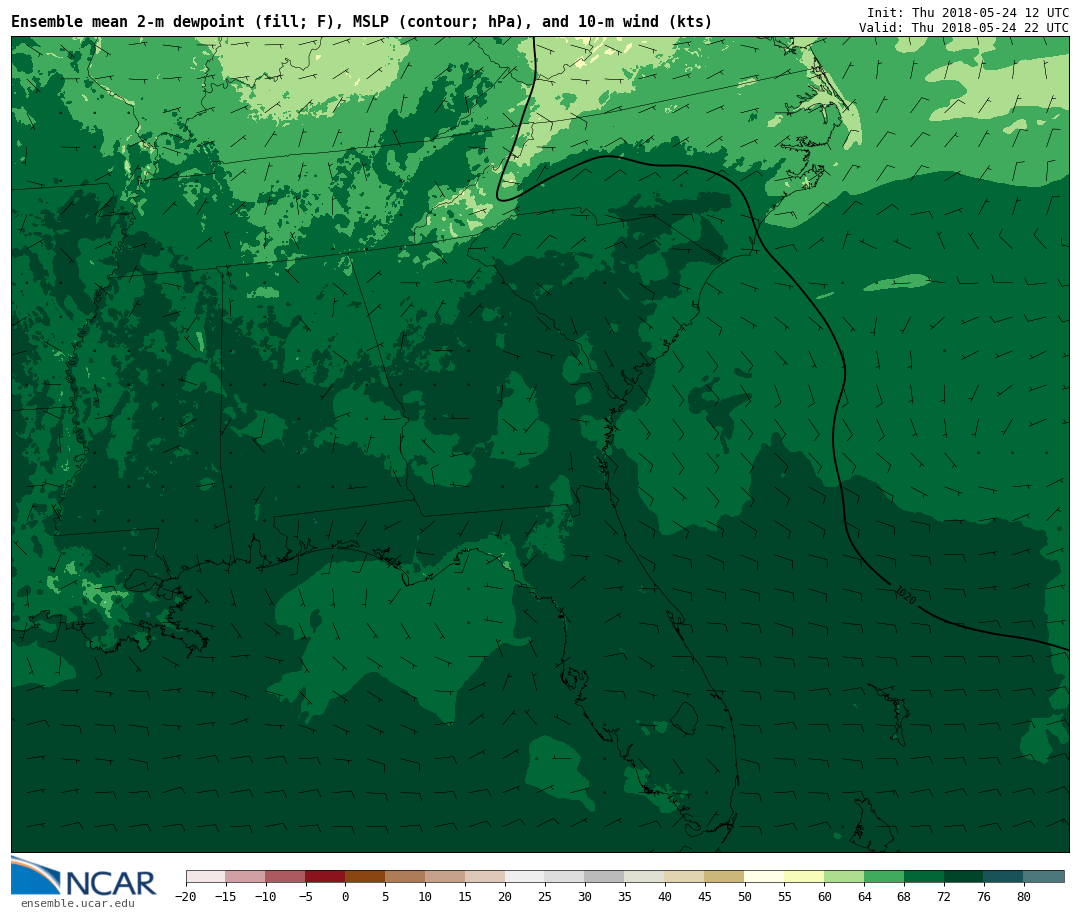Click the light green swatch between 60 and 64
Screen dimensions: 1080x915
pyautogui.click(x=844, y=877)
